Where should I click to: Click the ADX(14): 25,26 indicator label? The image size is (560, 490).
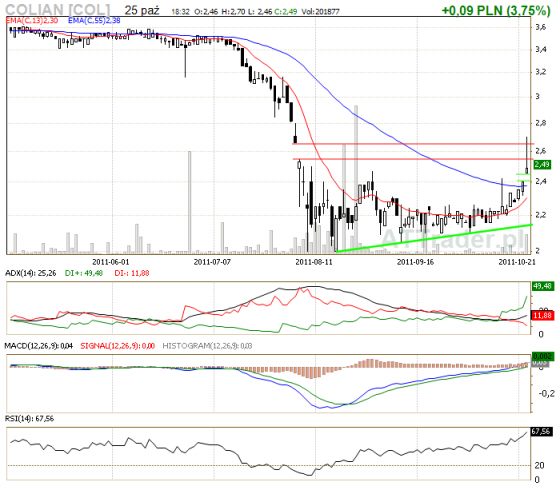[x=31, y=273]
